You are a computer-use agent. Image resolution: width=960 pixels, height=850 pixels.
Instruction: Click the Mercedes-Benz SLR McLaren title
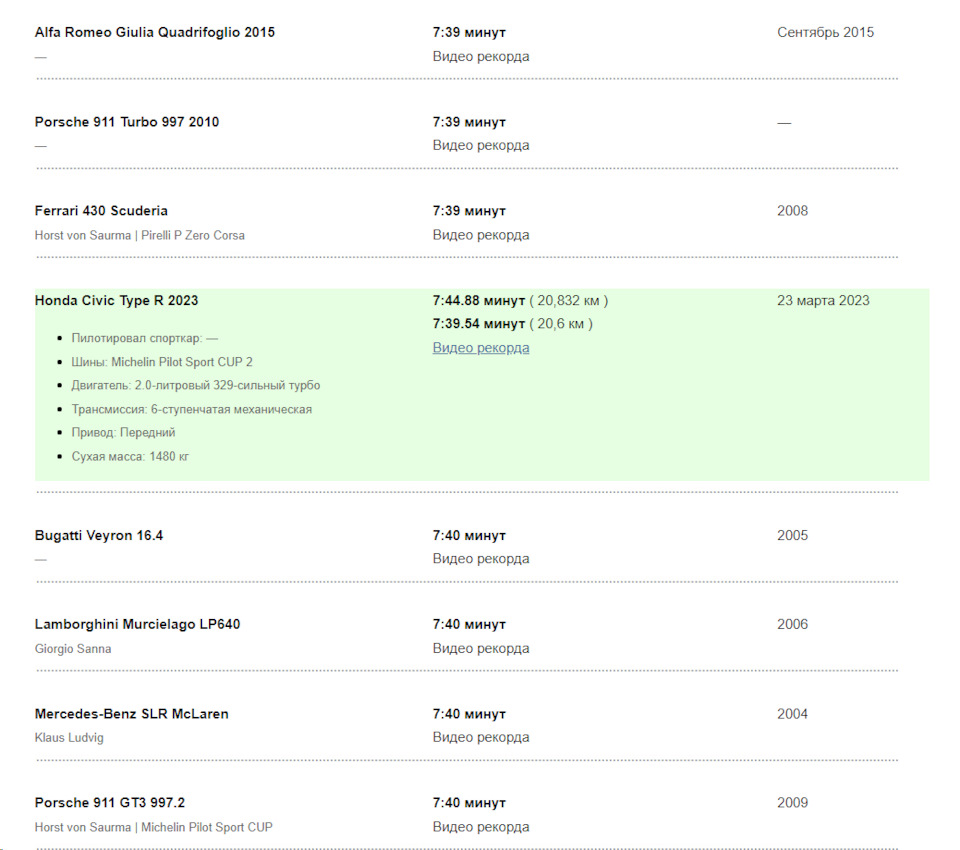131,714
